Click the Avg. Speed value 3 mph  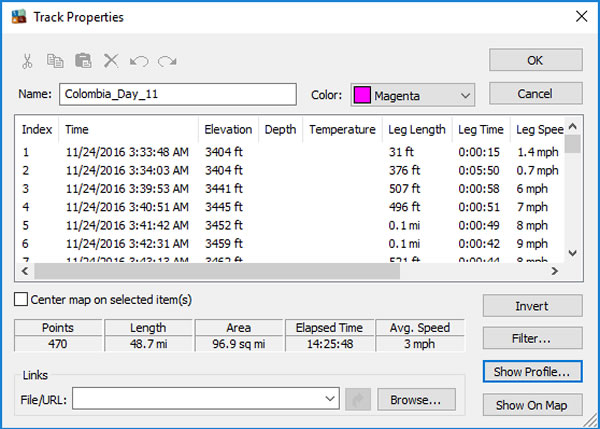(x=420, y=344)
